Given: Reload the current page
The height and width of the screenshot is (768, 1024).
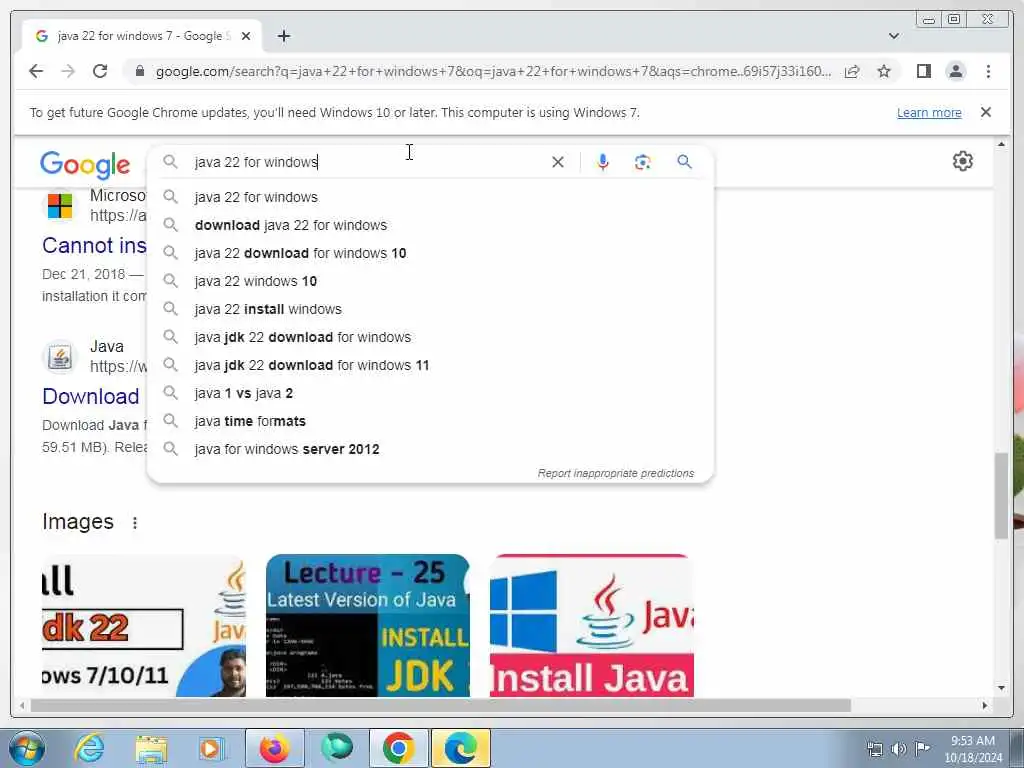Looking at the screenshot, I should tap(100, 71).
